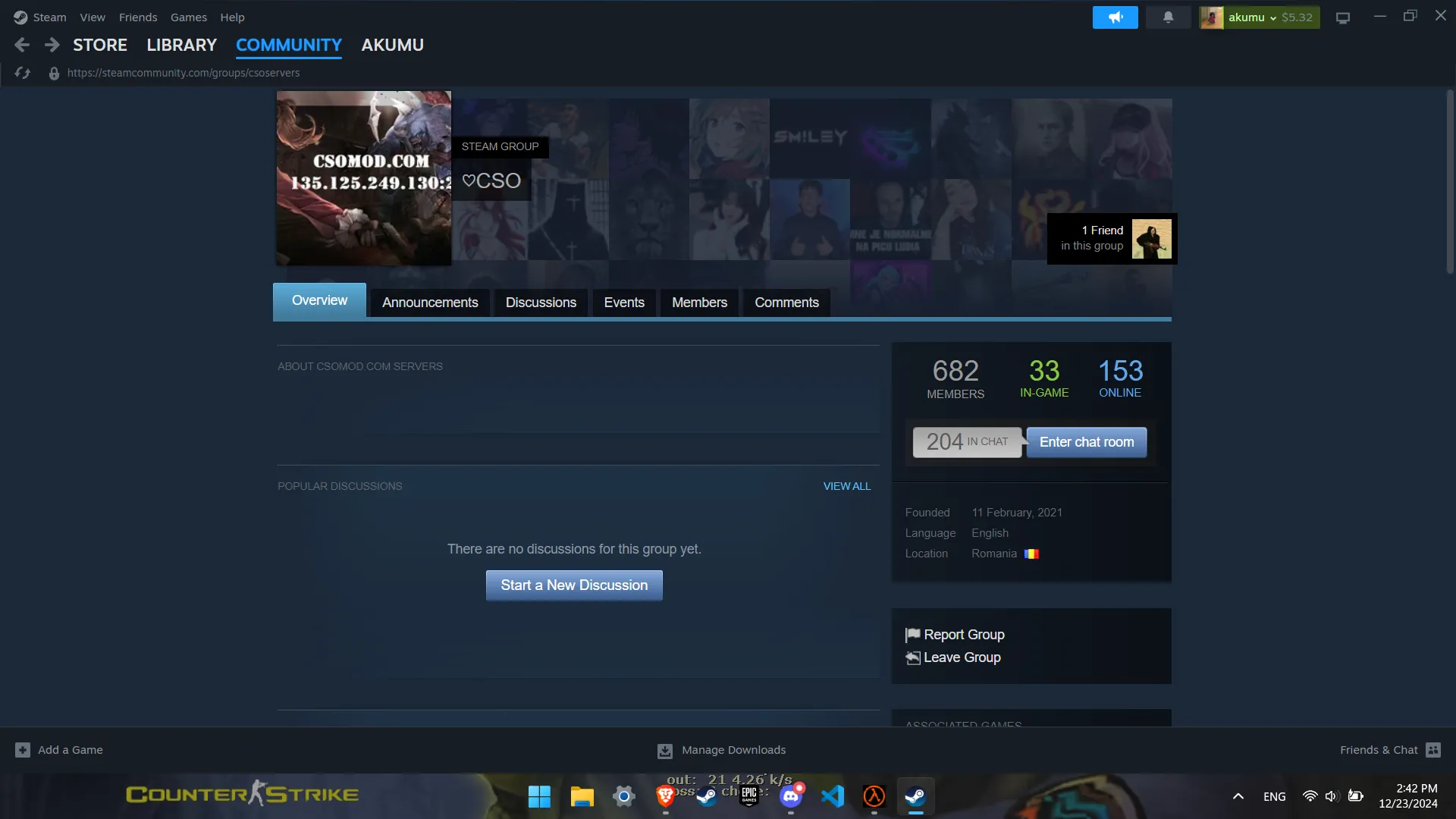Click the Romania flag icon
This screenshot has height=819, width=1456.
tap(1031, 554)
